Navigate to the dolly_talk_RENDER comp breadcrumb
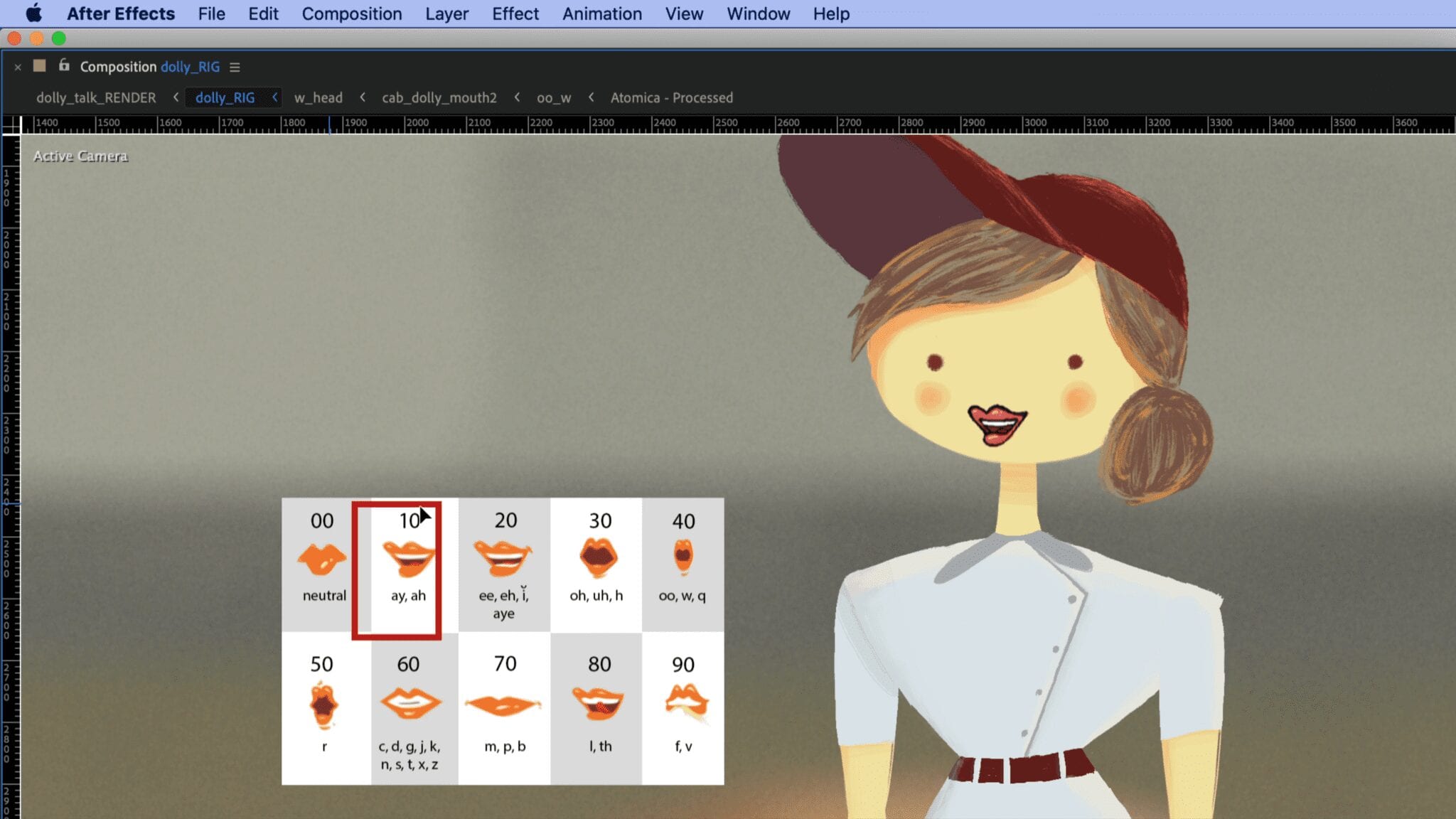Viewport: 1456px width, 819px height. coord(96,97)
